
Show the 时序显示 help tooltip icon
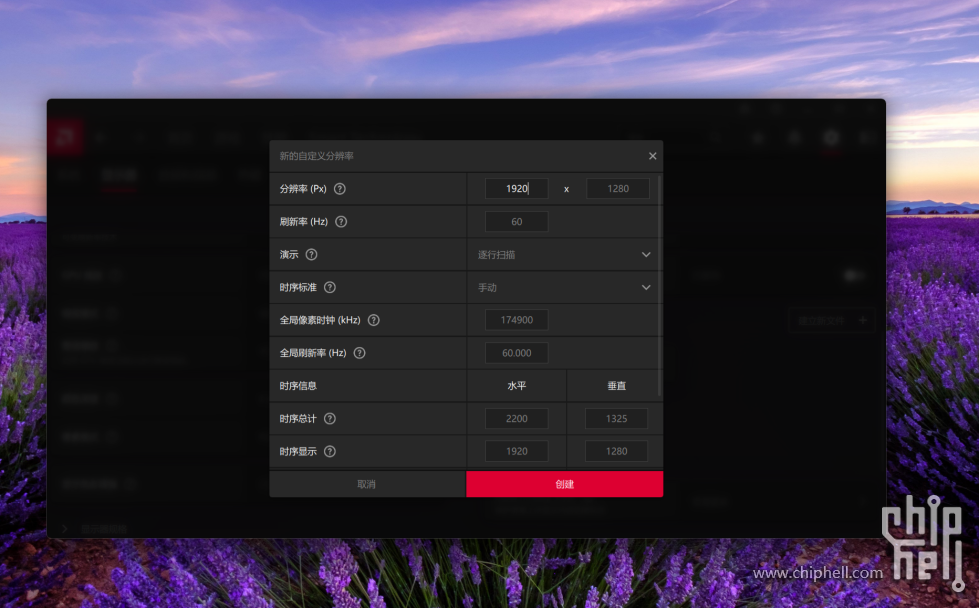click(330, 451)
